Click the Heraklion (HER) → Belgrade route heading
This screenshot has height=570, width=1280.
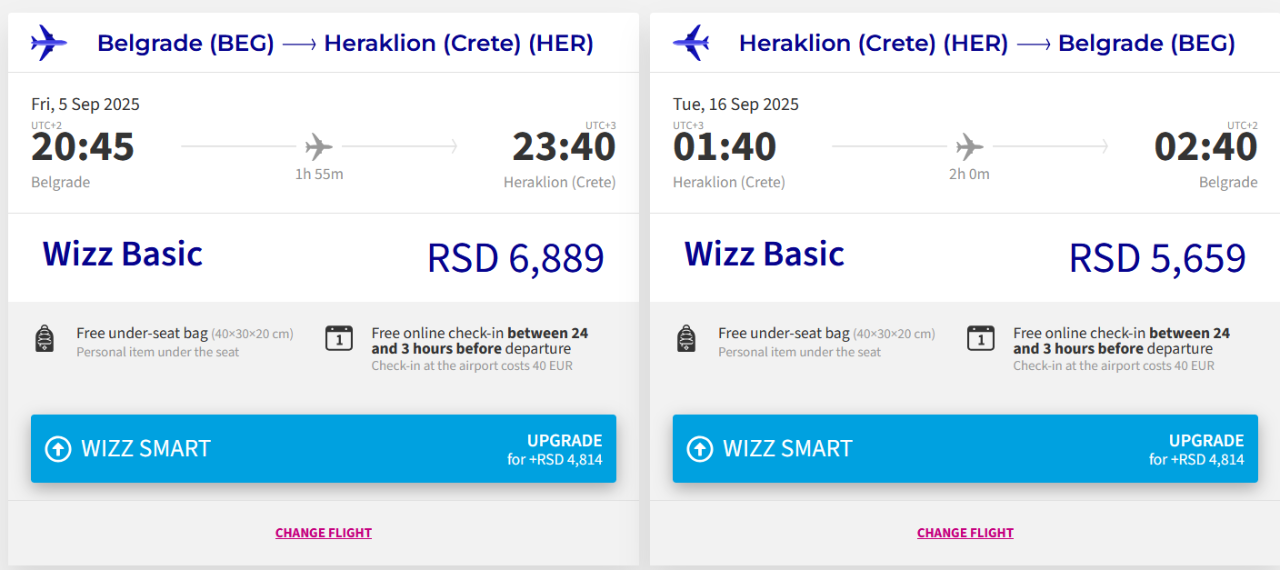987,43
